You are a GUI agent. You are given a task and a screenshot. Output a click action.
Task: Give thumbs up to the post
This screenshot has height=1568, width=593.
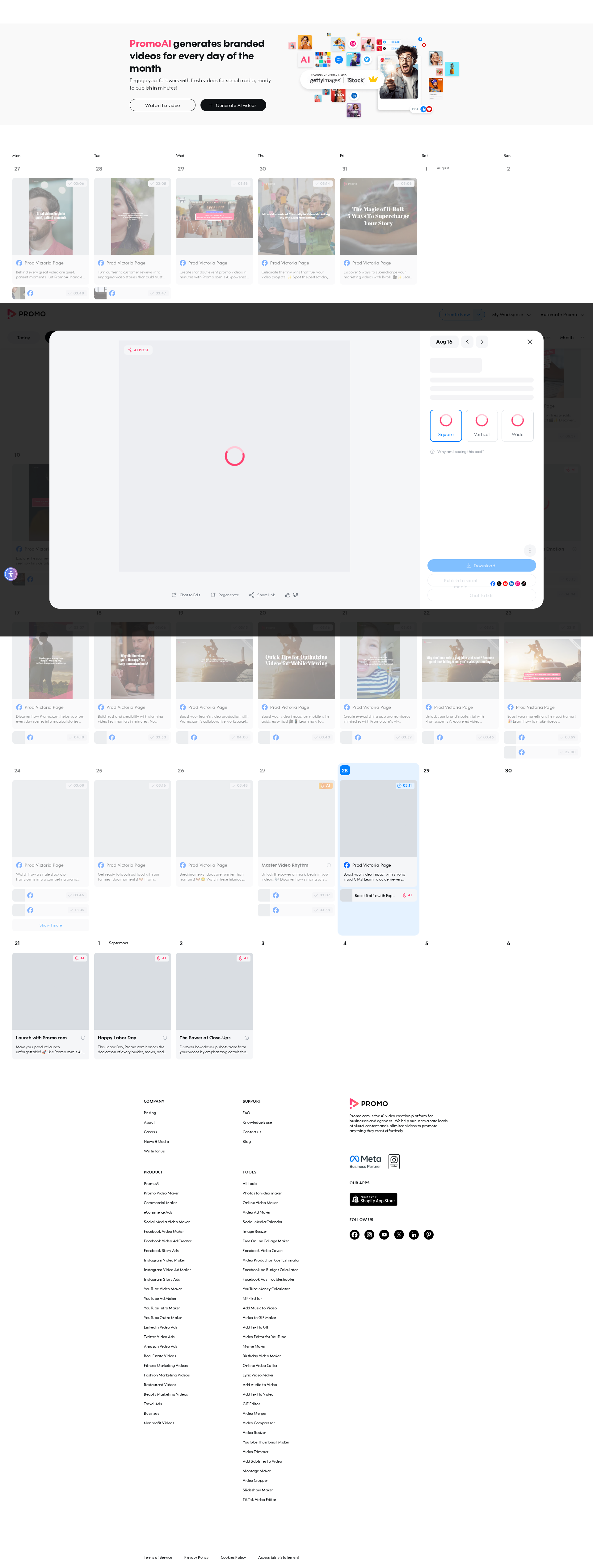pos(288,595)
